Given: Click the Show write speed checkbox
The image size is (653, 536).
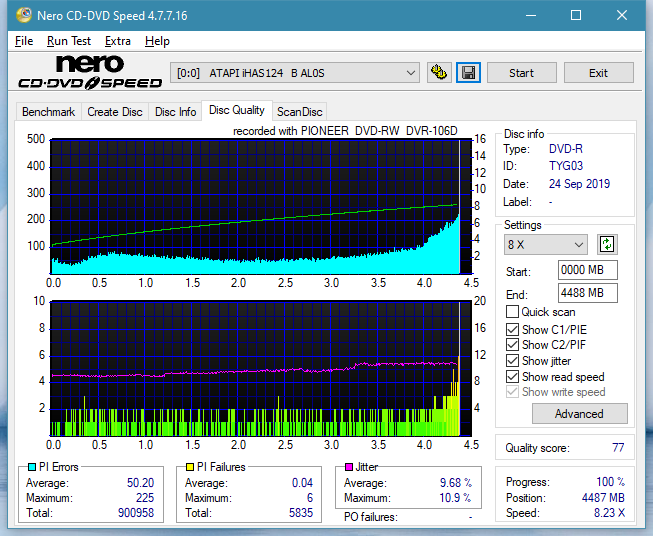Looking at the screenshot, I should (x=512, y=392).
